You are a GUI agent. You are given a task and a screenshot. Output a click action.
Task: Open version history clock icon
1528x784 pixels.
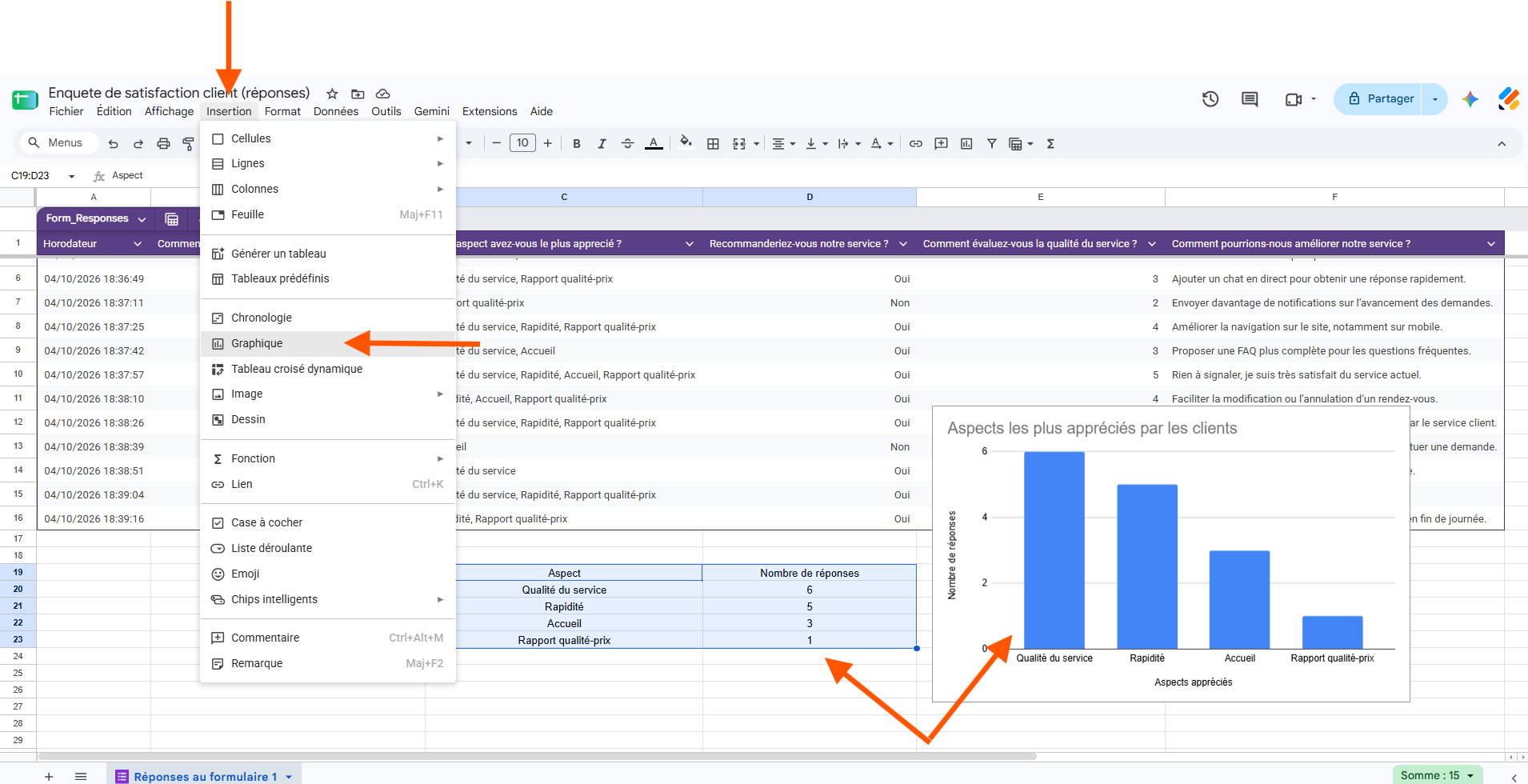pos(1210,99)
